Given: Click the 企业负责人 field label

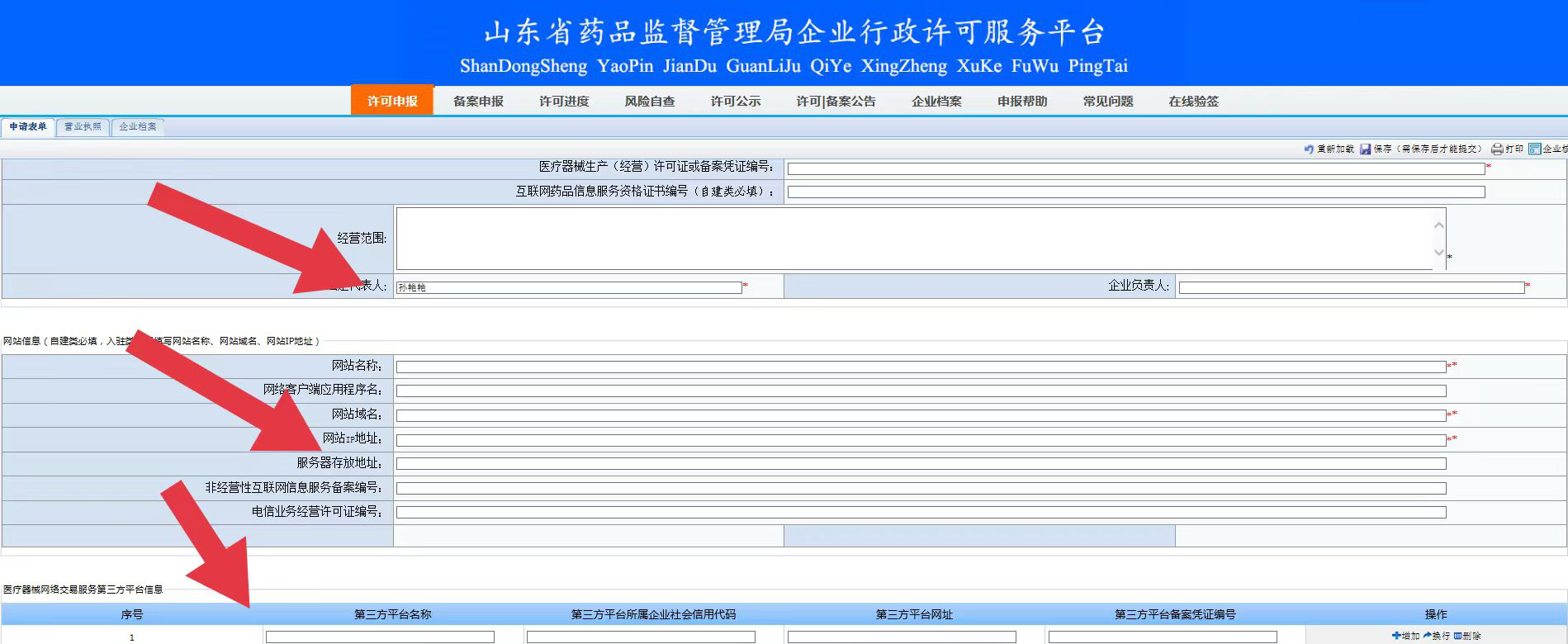Looking at the screenshot, I should click(x=1139, y=286).
